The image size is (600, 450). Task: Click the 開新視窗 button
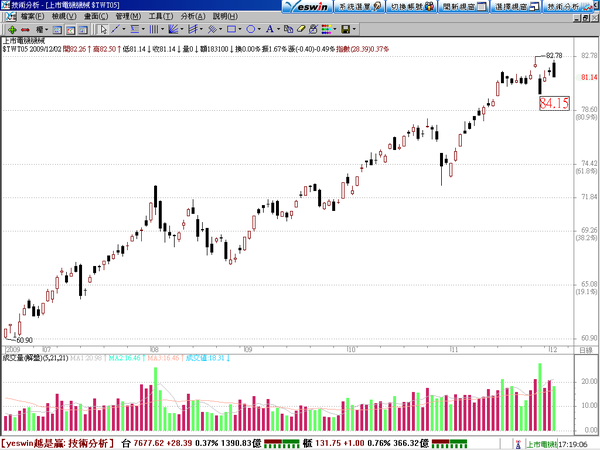tap(463, 7)
